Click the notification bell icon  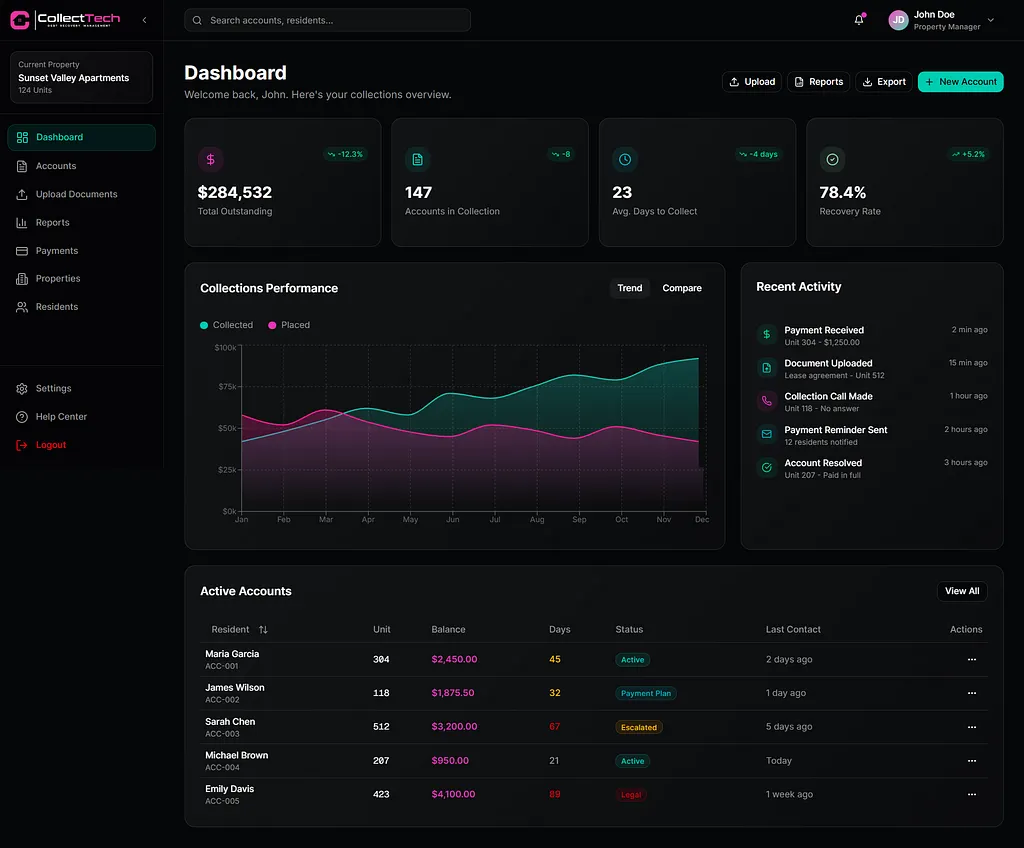[x=858, y=20]
